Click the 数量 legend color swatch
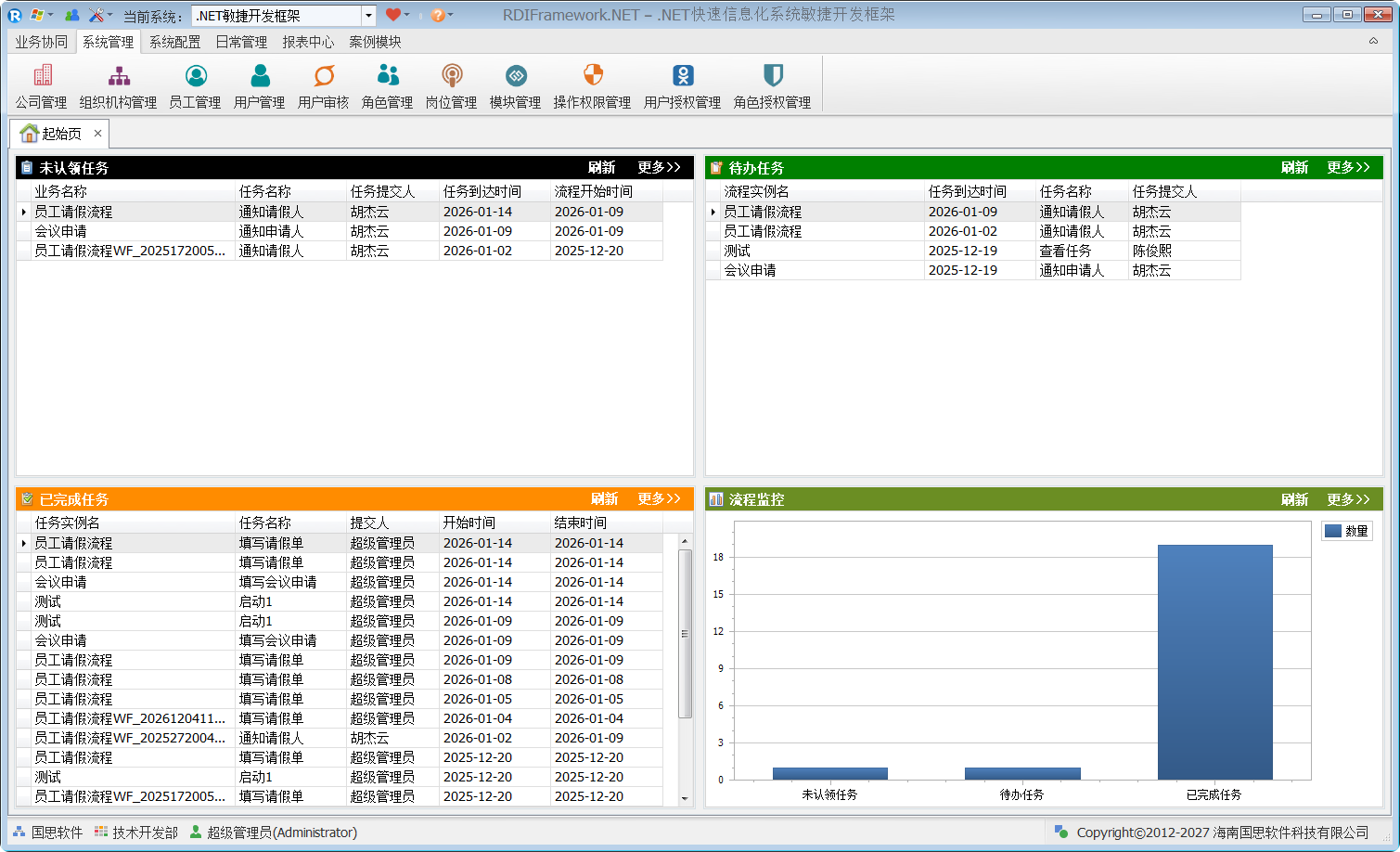This screenshot has width=1400, height=852. pos(1333,531)
